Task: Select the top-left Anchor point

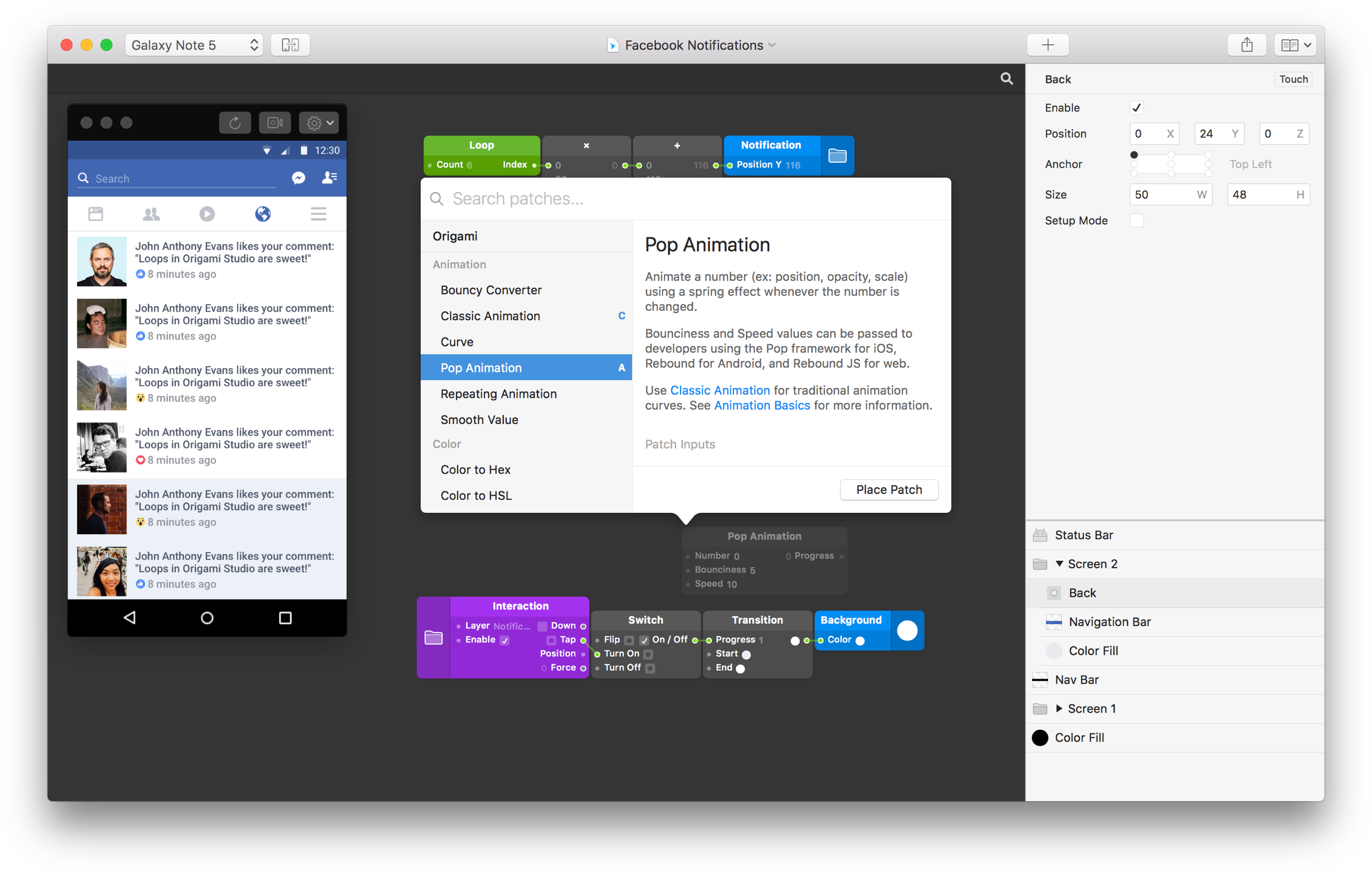Action: click(x=1134, y=155)
